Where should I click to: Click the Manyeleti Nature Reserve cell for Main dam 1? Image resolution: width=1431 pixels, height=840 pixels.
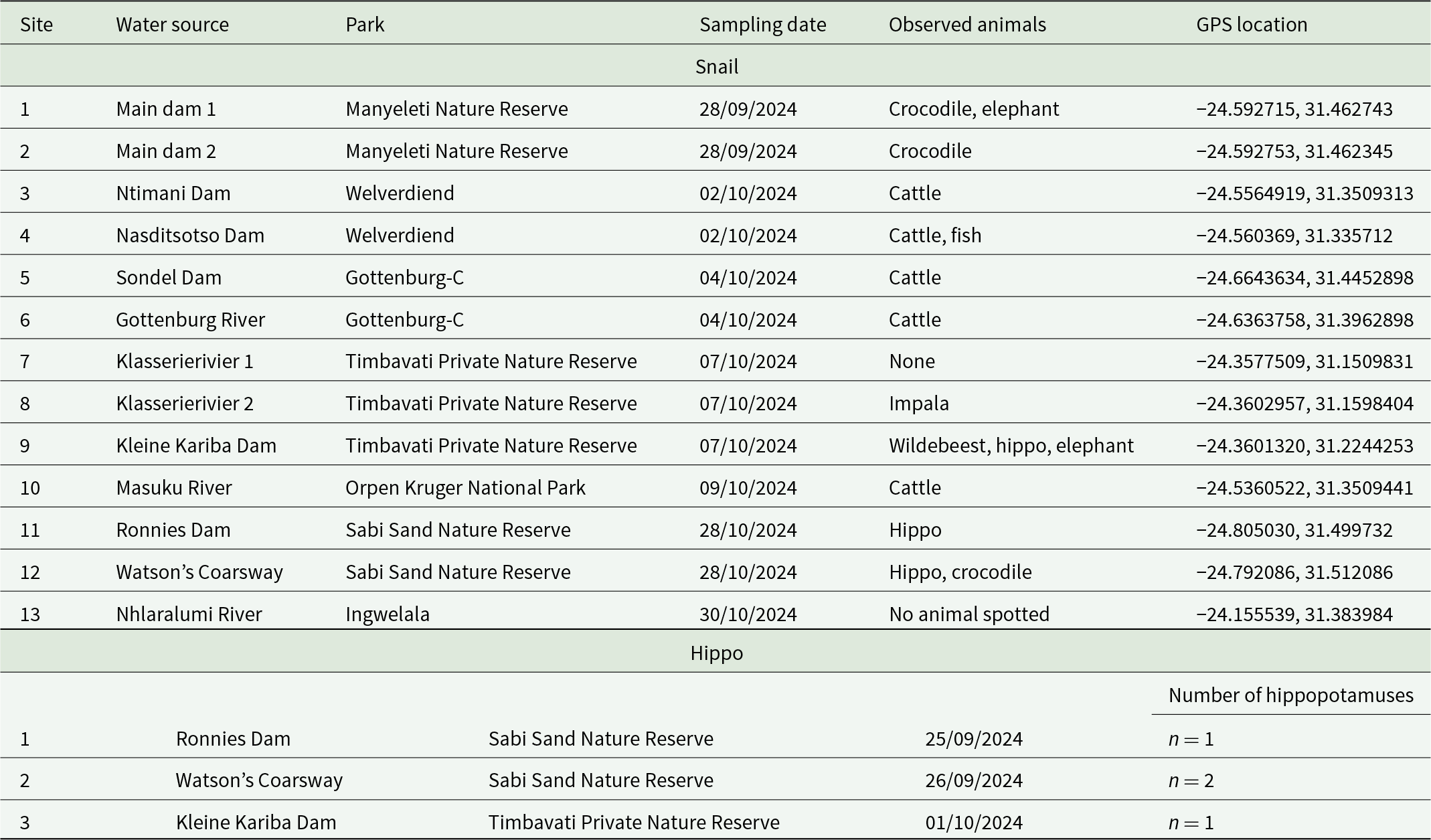(x=456, y=109)
